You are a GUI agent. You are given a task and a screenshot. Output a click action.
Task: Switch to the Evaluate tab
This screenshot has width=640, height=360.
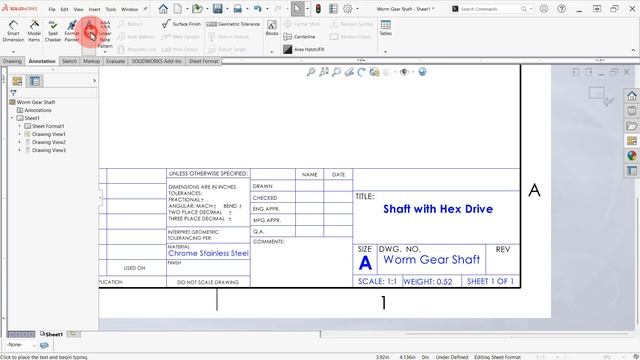116,61
